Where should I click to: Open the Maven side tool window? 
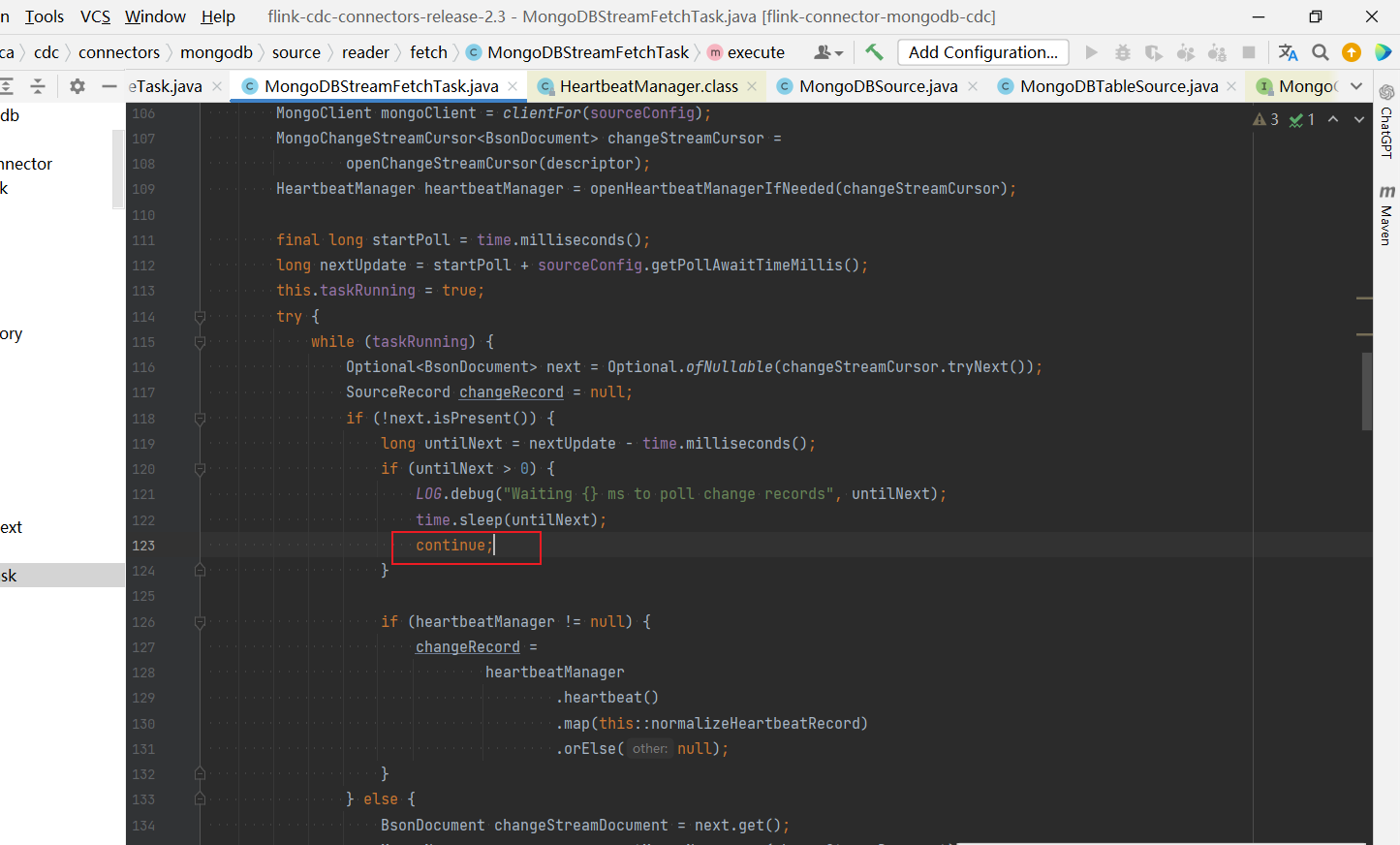click(1386, 215)
